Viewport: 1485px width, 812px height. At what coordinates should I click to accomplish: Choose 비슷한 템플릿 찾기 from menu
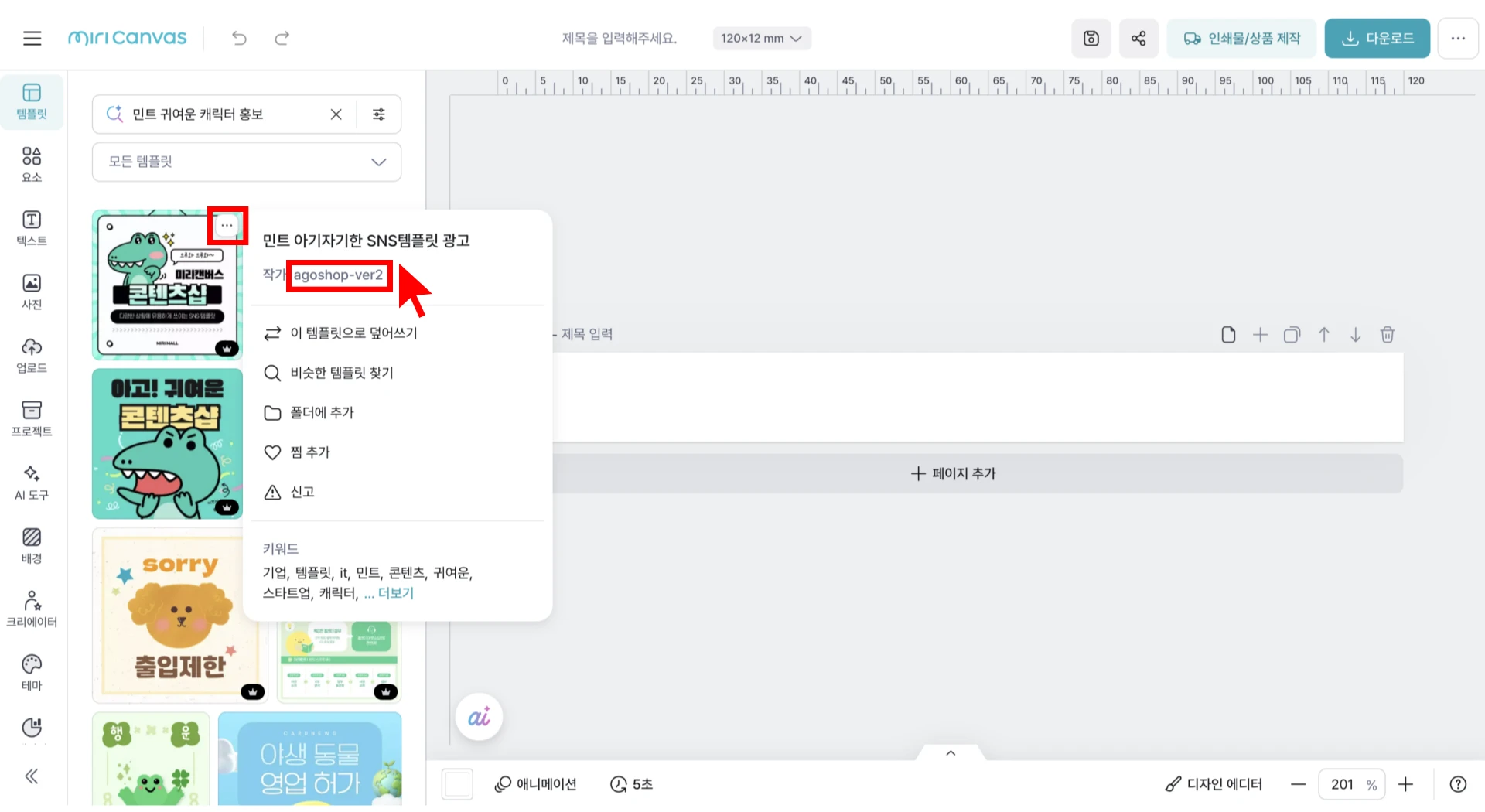click(x=341, y=373)
